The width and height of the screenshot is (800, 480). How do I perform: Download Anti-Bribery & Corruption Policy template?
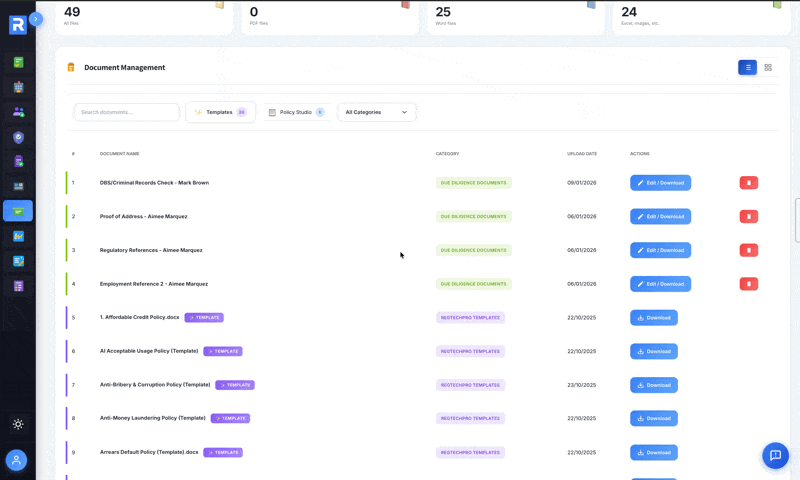[x=654, y=385]
